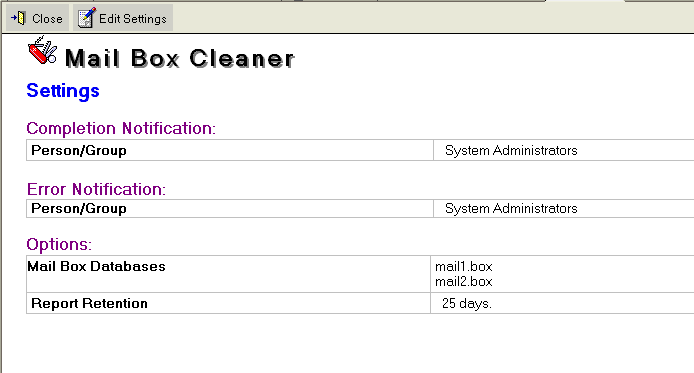This screenshot has width=694, height=373.
Task: Click the Mail Box Databases label
Action: coord(96,266)
